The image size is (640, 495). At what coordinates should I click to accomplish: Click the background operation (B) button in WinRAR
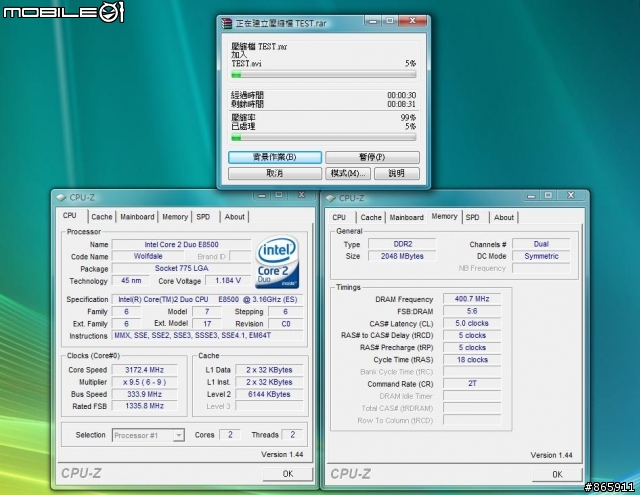(x=275, y=157)
